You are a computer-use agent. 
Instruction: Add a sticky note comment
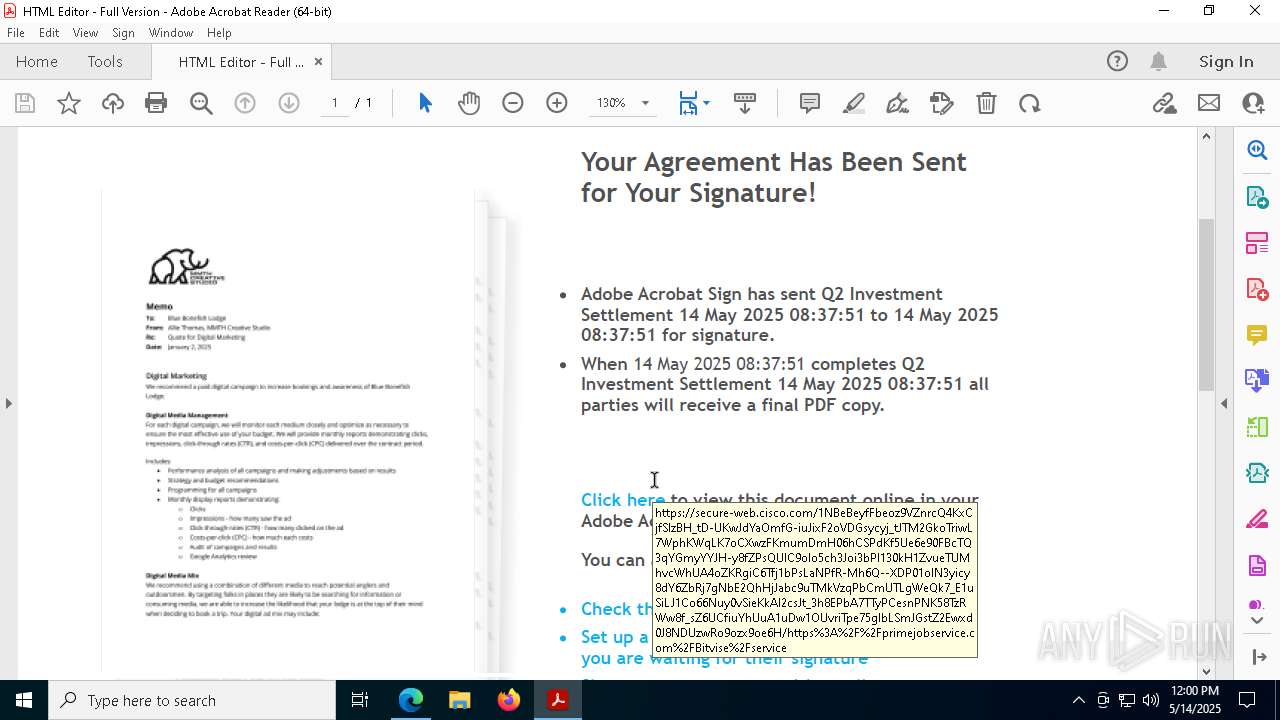(810, 103)
